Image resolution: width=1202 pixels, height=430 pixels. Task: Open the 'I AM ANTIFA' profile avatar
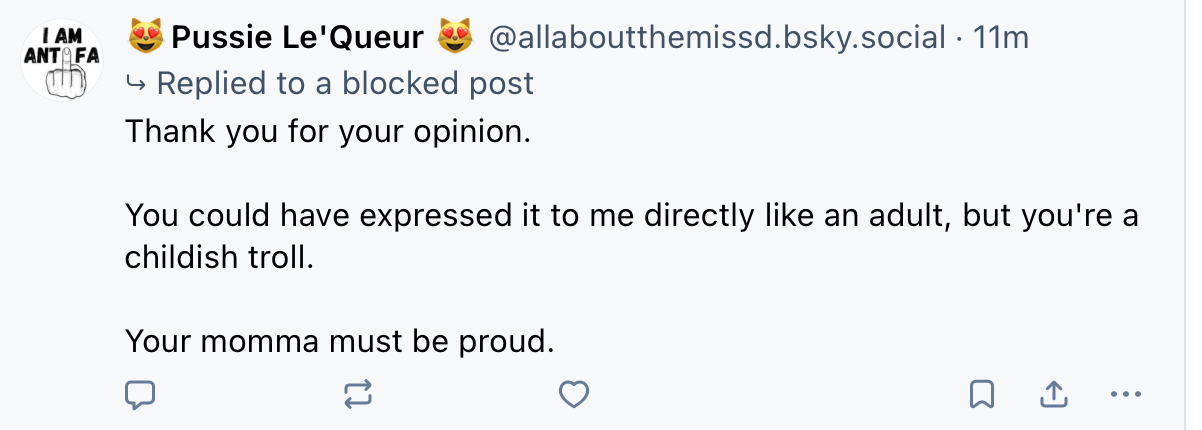pos(63,60)
